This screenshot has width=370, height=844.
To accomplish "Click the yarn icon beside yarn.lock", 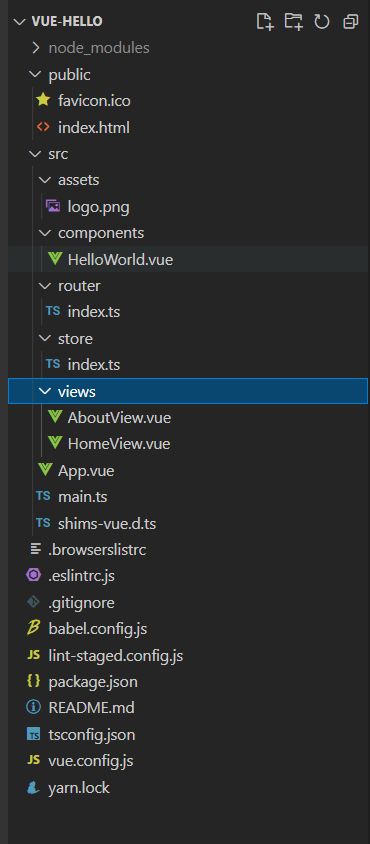I will (33, 787).
